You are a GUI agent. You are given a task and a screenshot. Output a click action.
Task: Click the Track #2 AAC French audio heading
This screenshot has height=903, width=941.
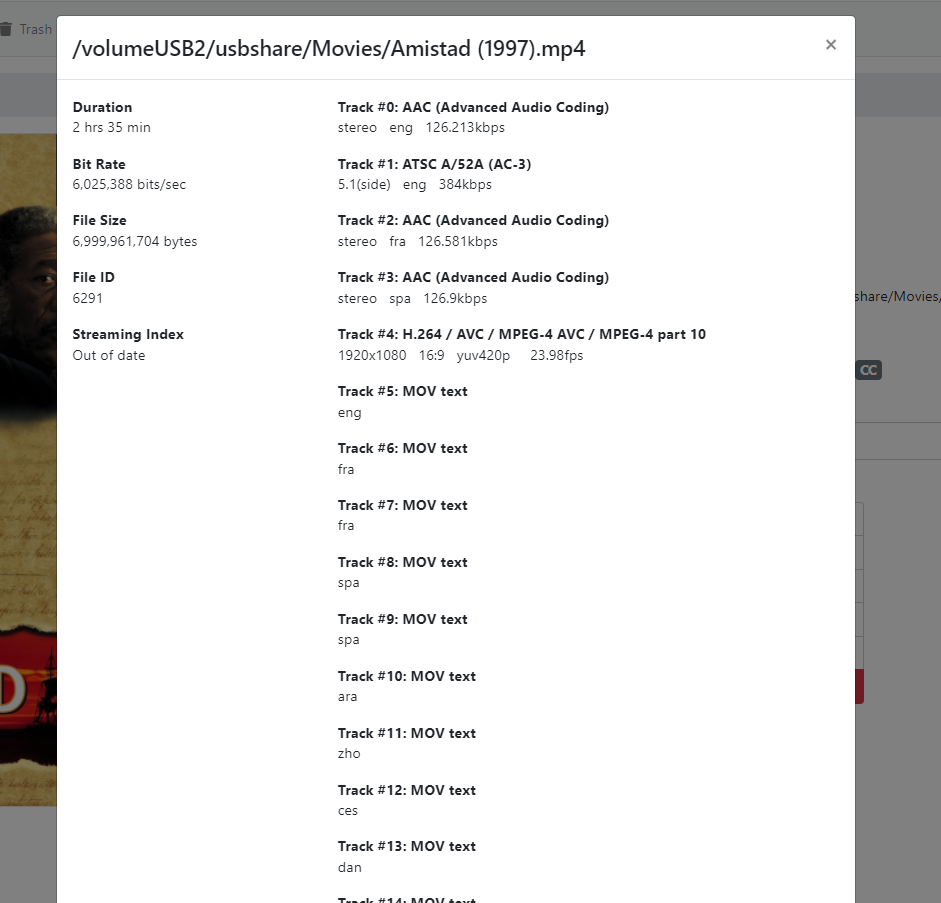[x=473, y=220]
